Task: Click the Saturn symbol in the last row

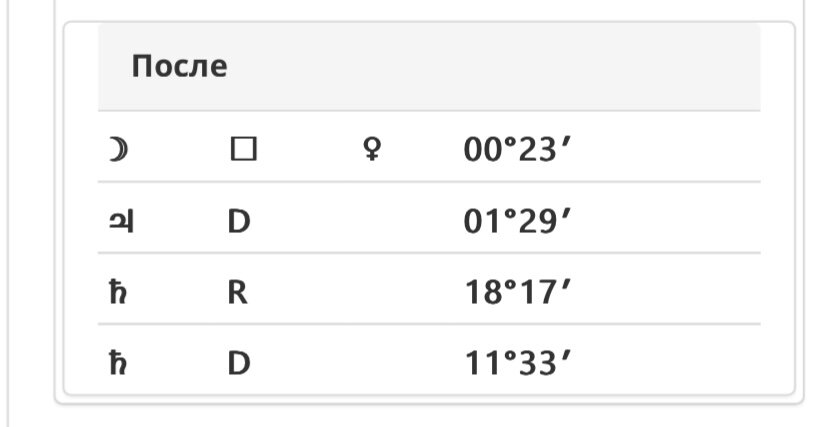Action: coord(118,363)
